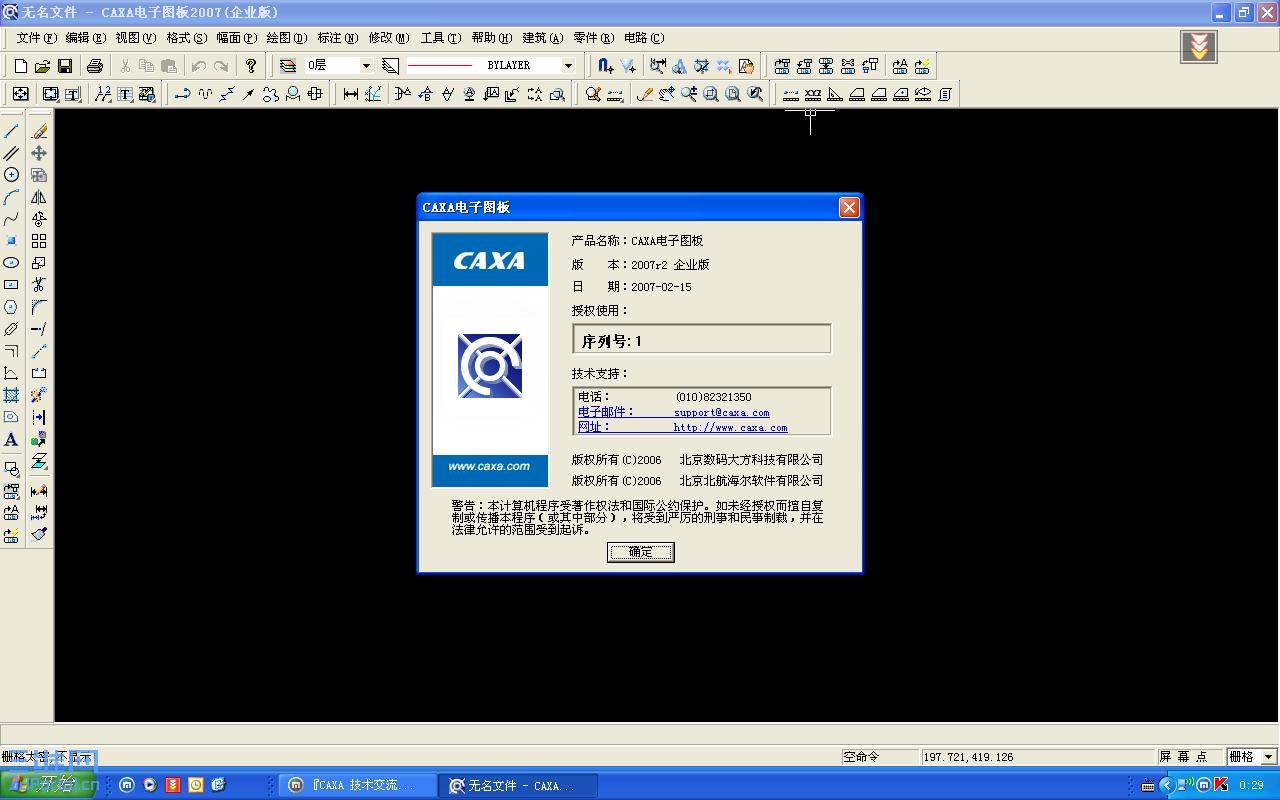Image resolution: width=1280 pixels, height=800 pixels.
Task: Pick the Trim scissors tool
Action: pyautogui.click(x=39, y=285)
